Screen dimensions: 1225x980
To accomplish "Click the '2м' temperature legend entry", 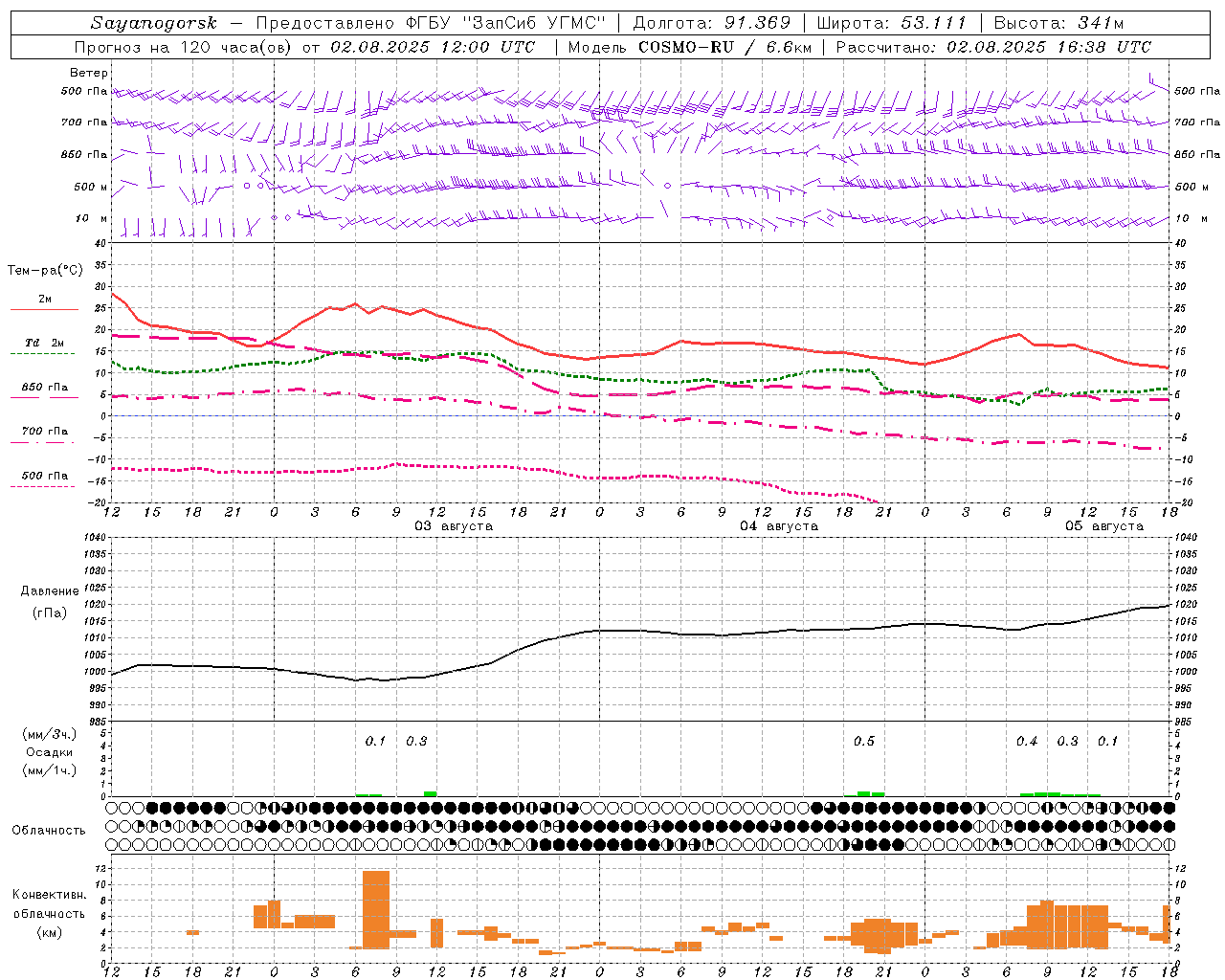I will point(45,300).
